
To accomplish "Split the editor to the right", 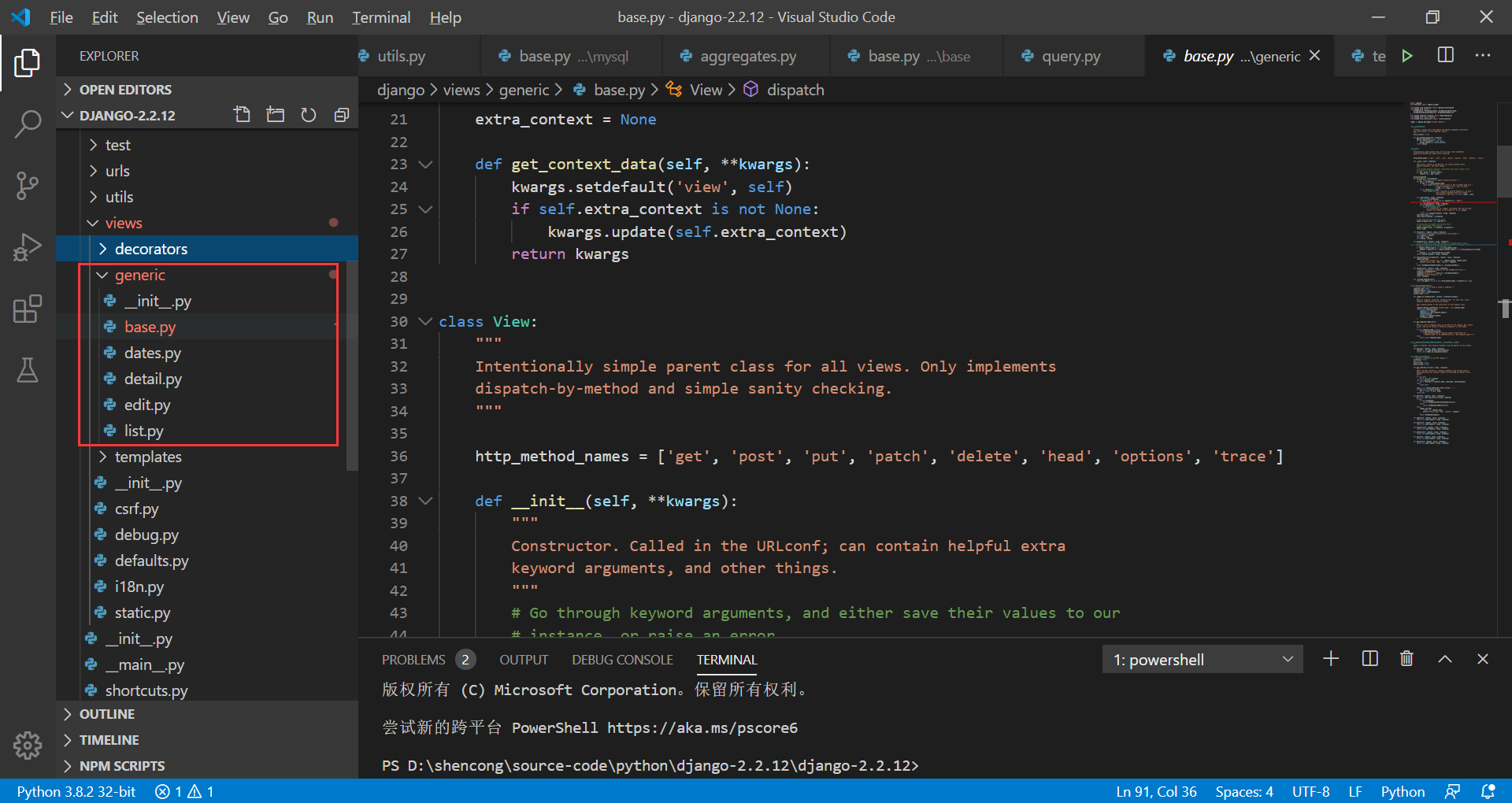I will click(1446, 55).
